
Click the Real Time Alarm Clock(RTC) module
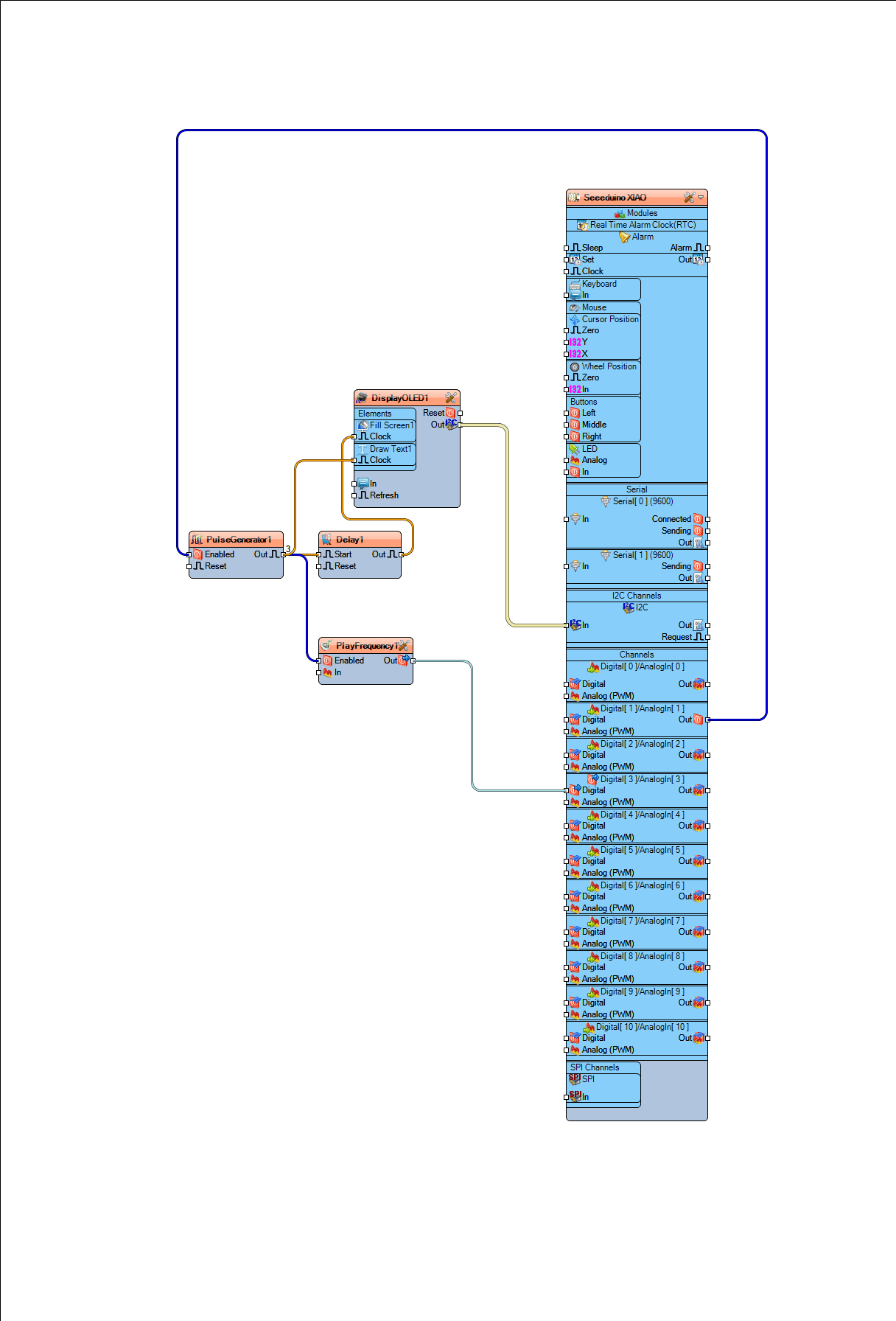(643, 225)
